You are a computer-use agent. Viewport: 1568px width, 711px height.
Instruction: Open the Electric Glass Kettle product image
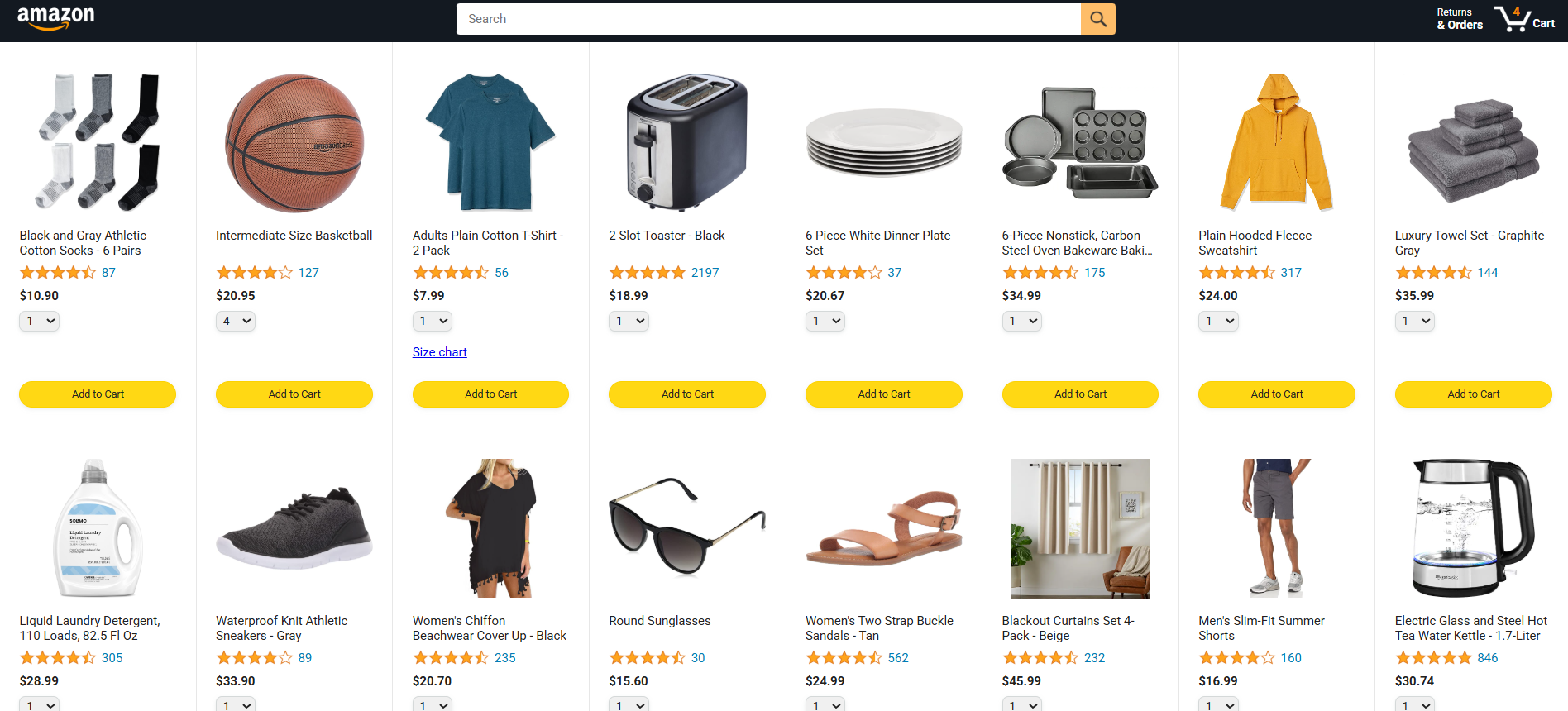(1473, 528)
